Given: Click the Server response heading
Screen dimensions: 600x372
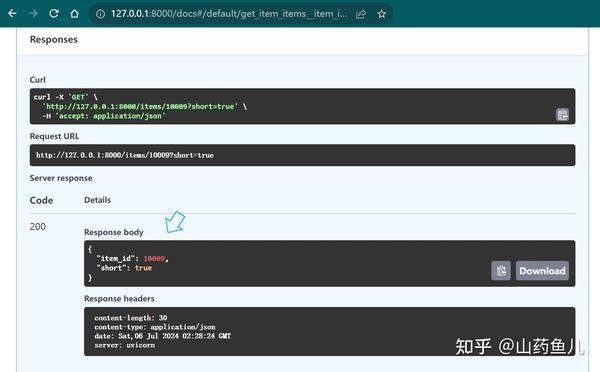Looking at the screenshot, I should click(61, 178).
